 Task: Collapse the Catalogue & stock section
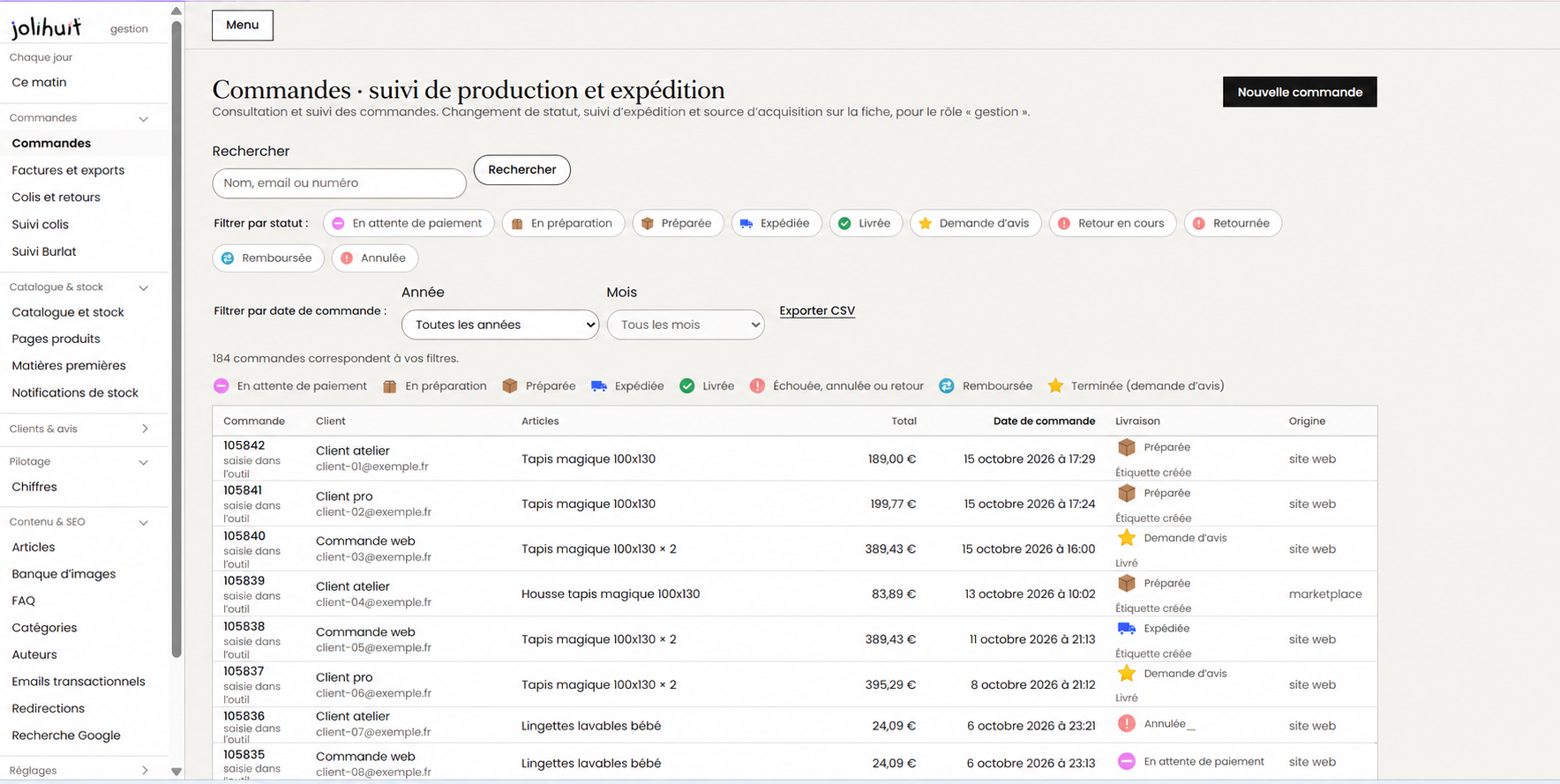pyautogui.click(x=143, y=287)
